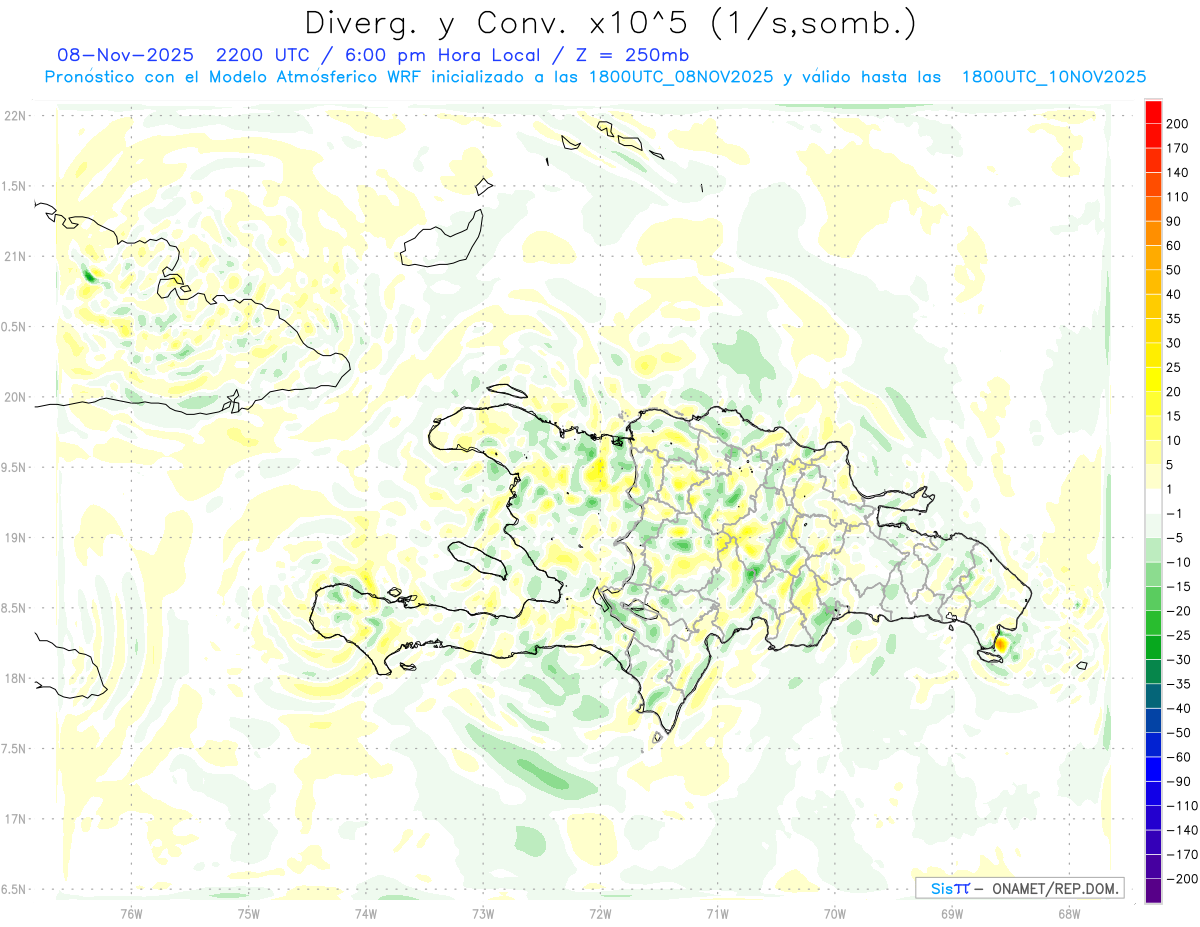Click latitude label "21N"
The width and height of the screenshot is (1200, 927).
click(x=15, y=256)
